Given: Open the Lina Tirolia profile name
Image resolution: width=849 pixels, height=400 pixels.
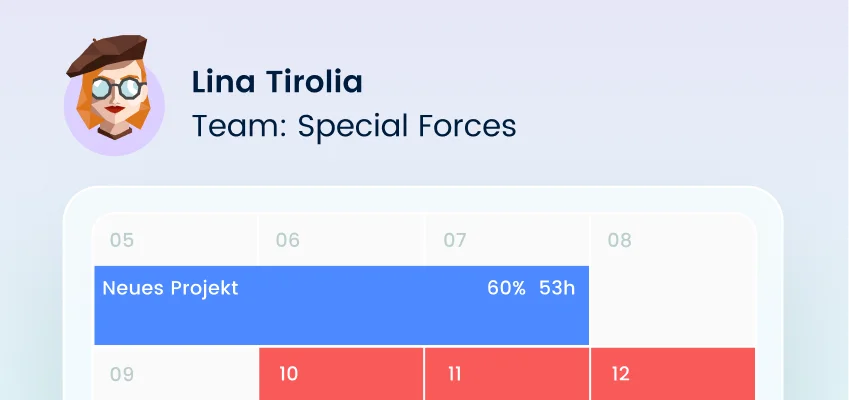Looking at the screenshot, I should click(277, 82).
